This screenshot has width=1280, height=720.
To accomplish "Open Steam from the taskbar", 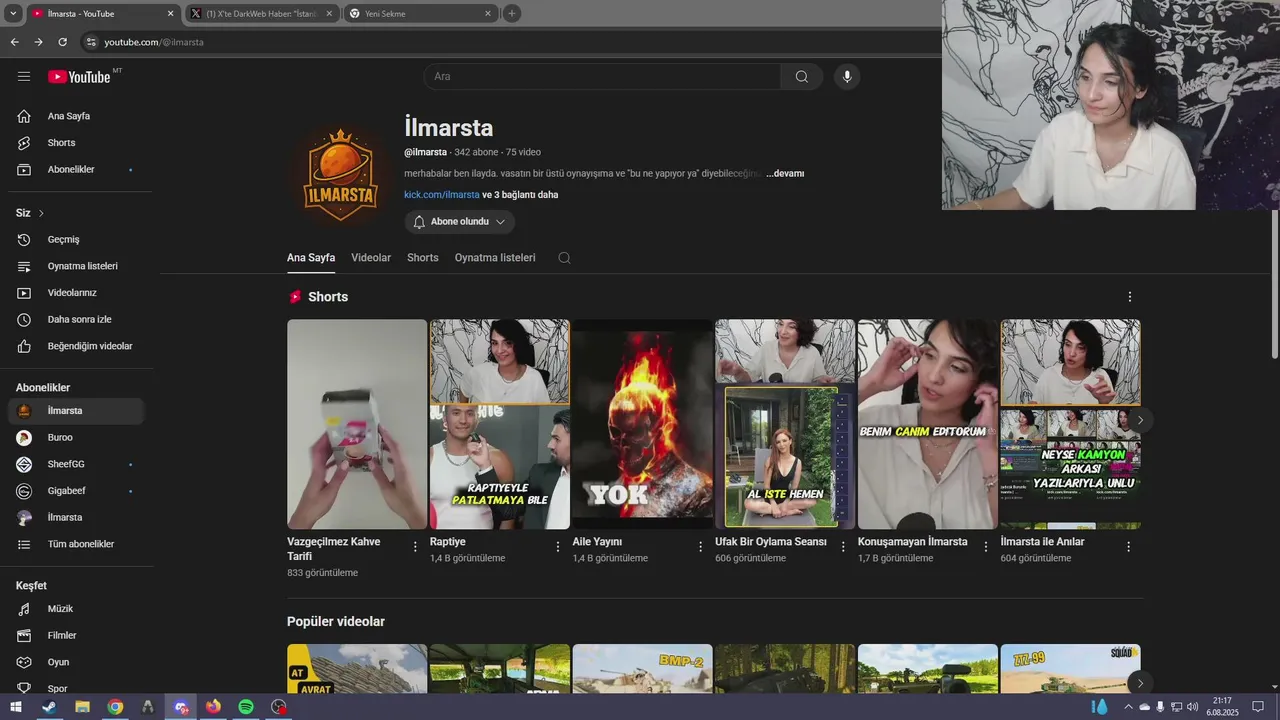I will [48, 707].
